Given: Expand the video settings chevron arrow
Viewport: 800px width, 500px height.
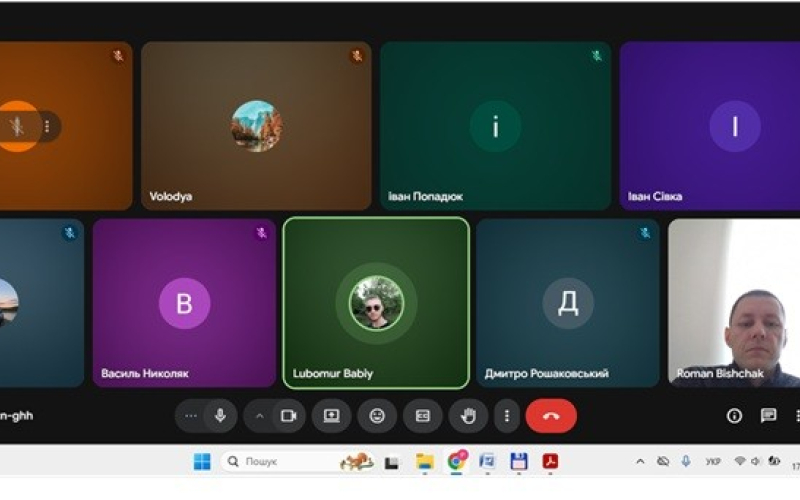Looking at the screenshot, I should [x=259, y=416].
